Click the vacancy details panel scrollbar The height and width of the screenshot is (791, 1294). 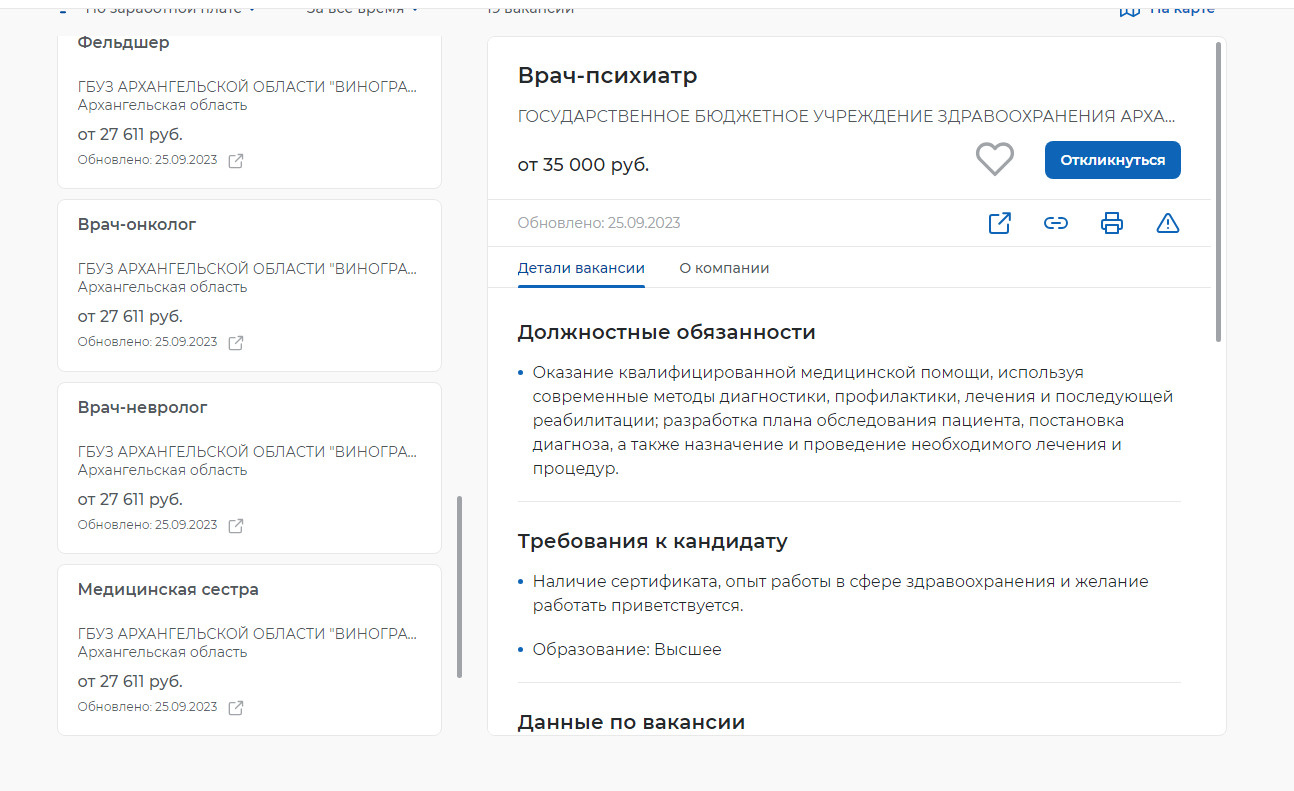[1218, 192]
